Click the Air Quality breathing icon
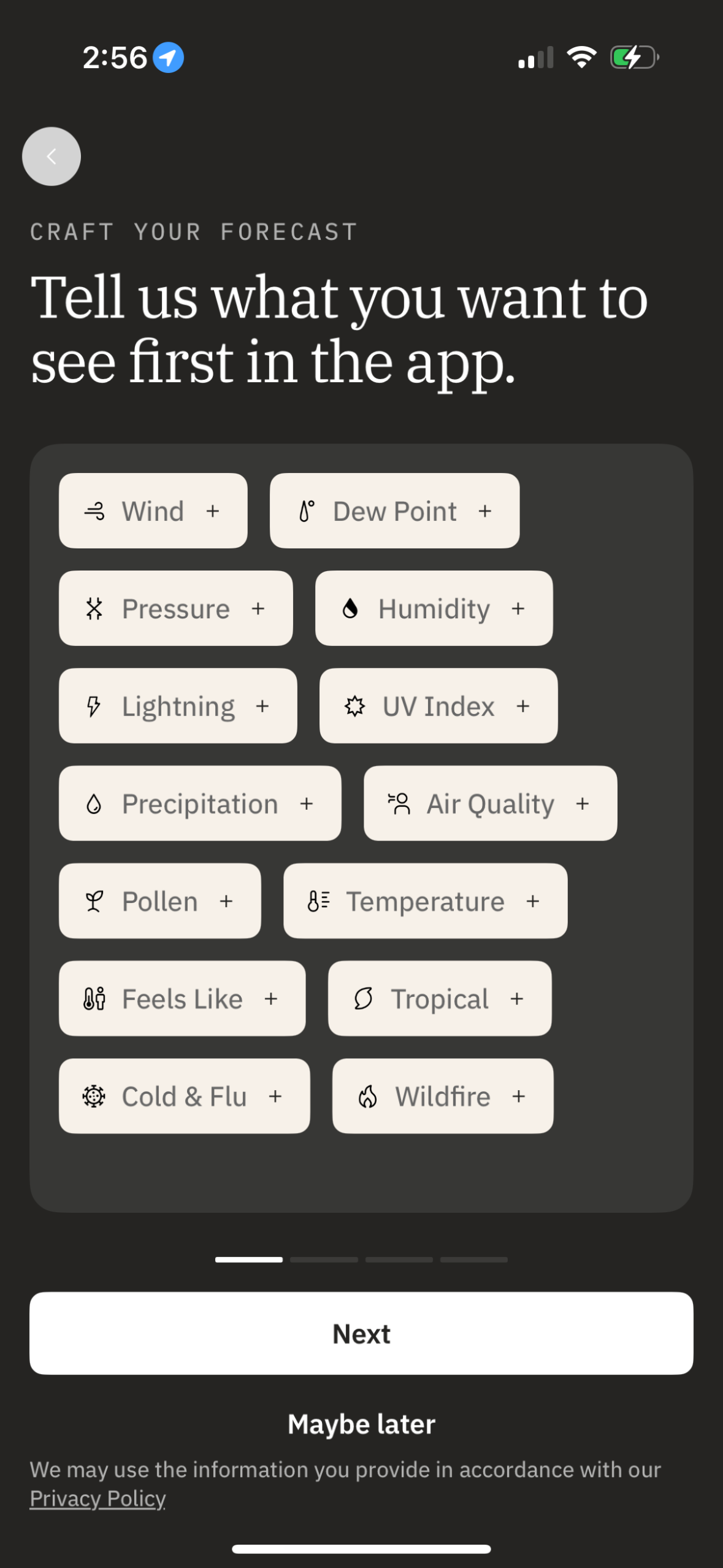Viewport: 723px width, 1568px height. point(400,803)
